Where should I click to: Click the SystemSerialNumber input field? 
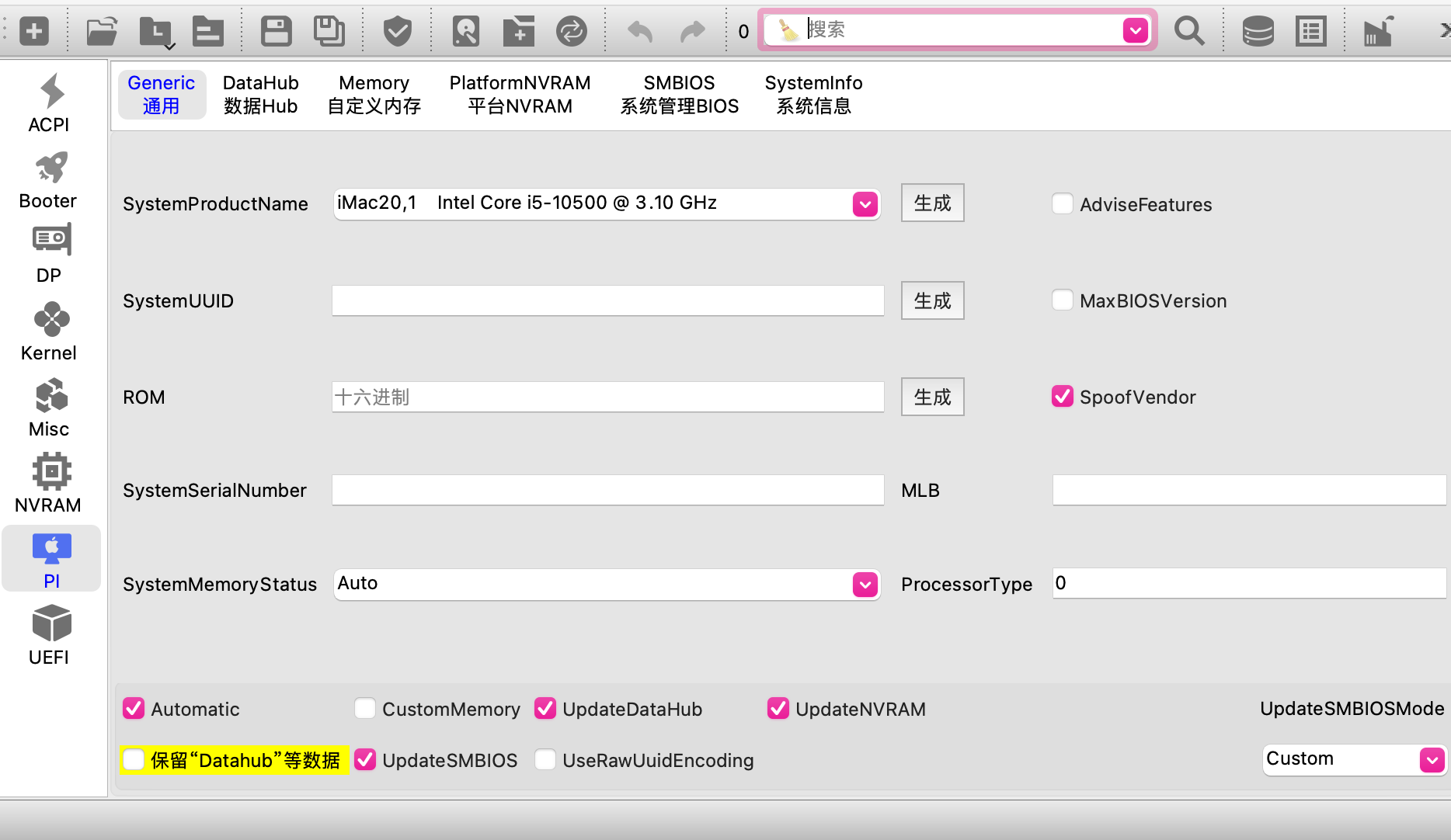tap(607, 491)
